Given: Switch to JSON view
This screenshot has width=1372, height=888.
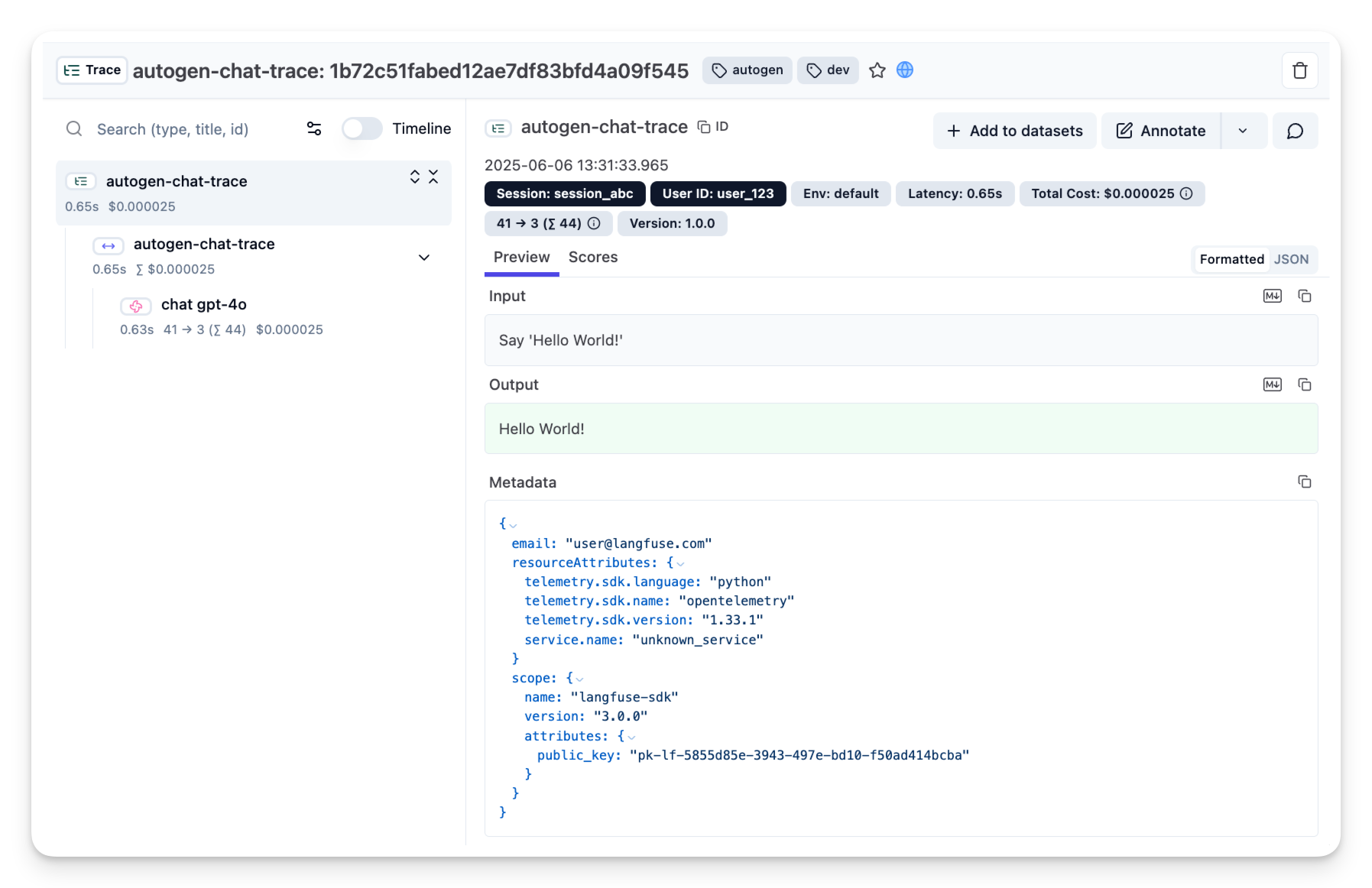Looking at the screenshot, I should click(x=1291, y=260).
